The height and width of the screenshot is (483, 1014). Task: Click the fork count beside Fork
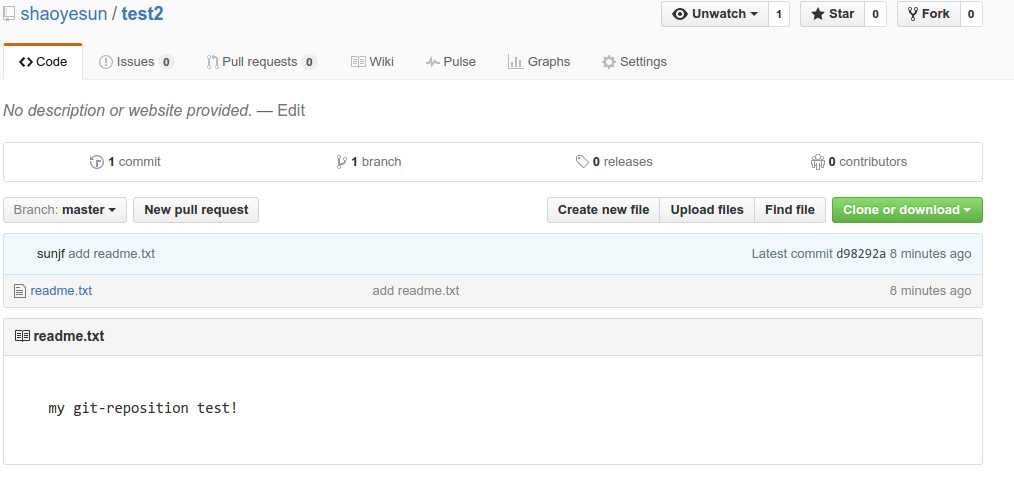pos(971,14)
